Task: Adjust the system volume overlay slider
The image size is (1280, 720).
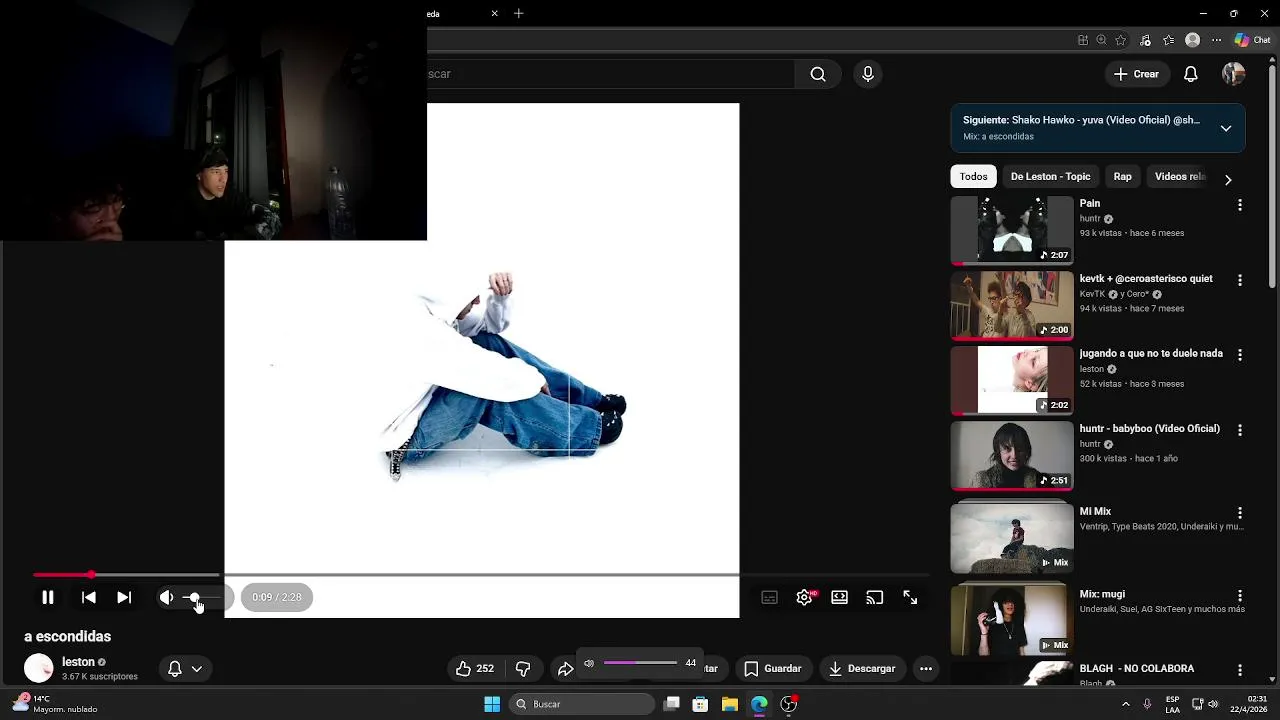Action: 641,663
